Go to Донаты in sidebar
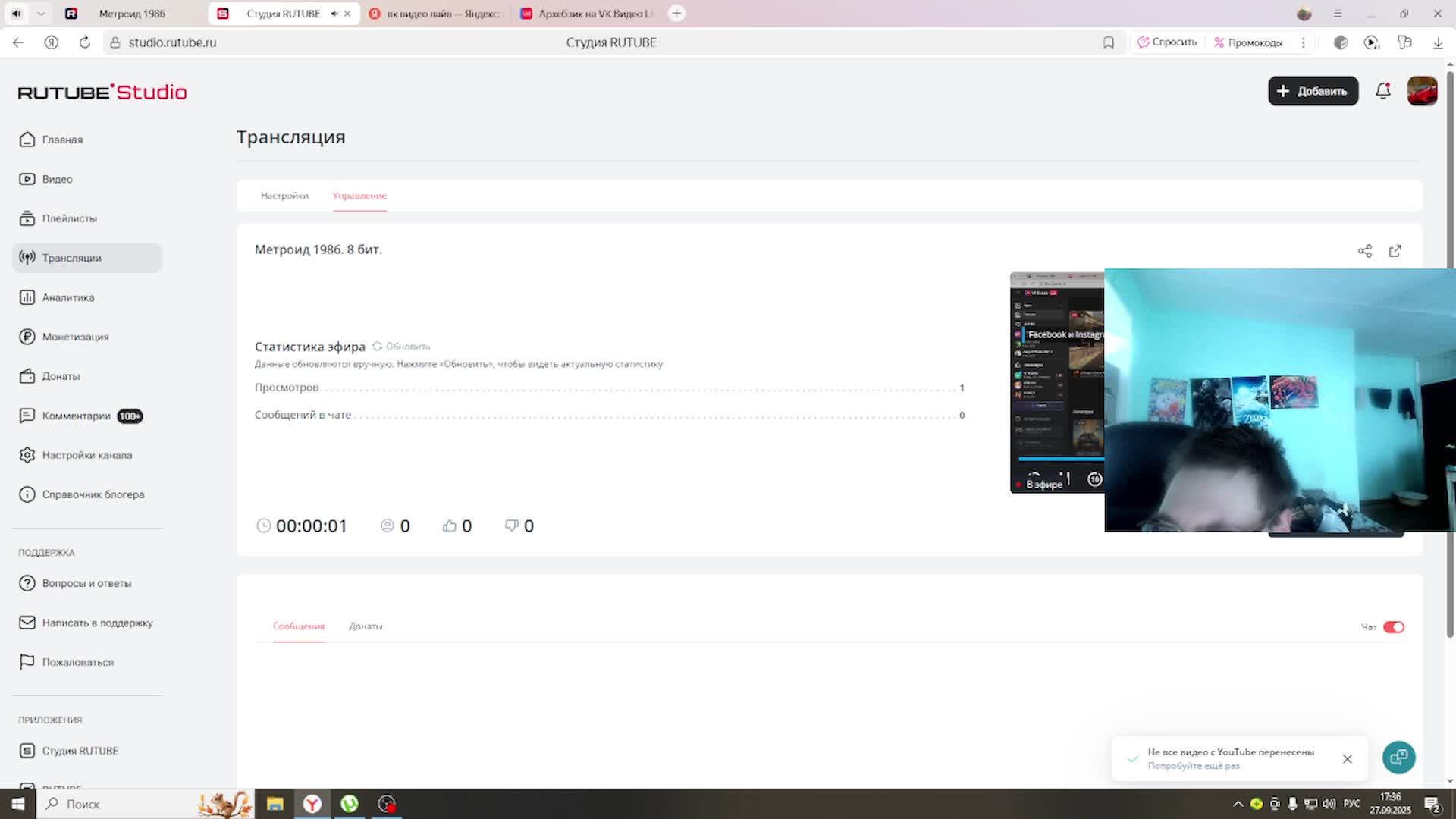This screenshot has height=819, width=1456. tap(61, 376)
